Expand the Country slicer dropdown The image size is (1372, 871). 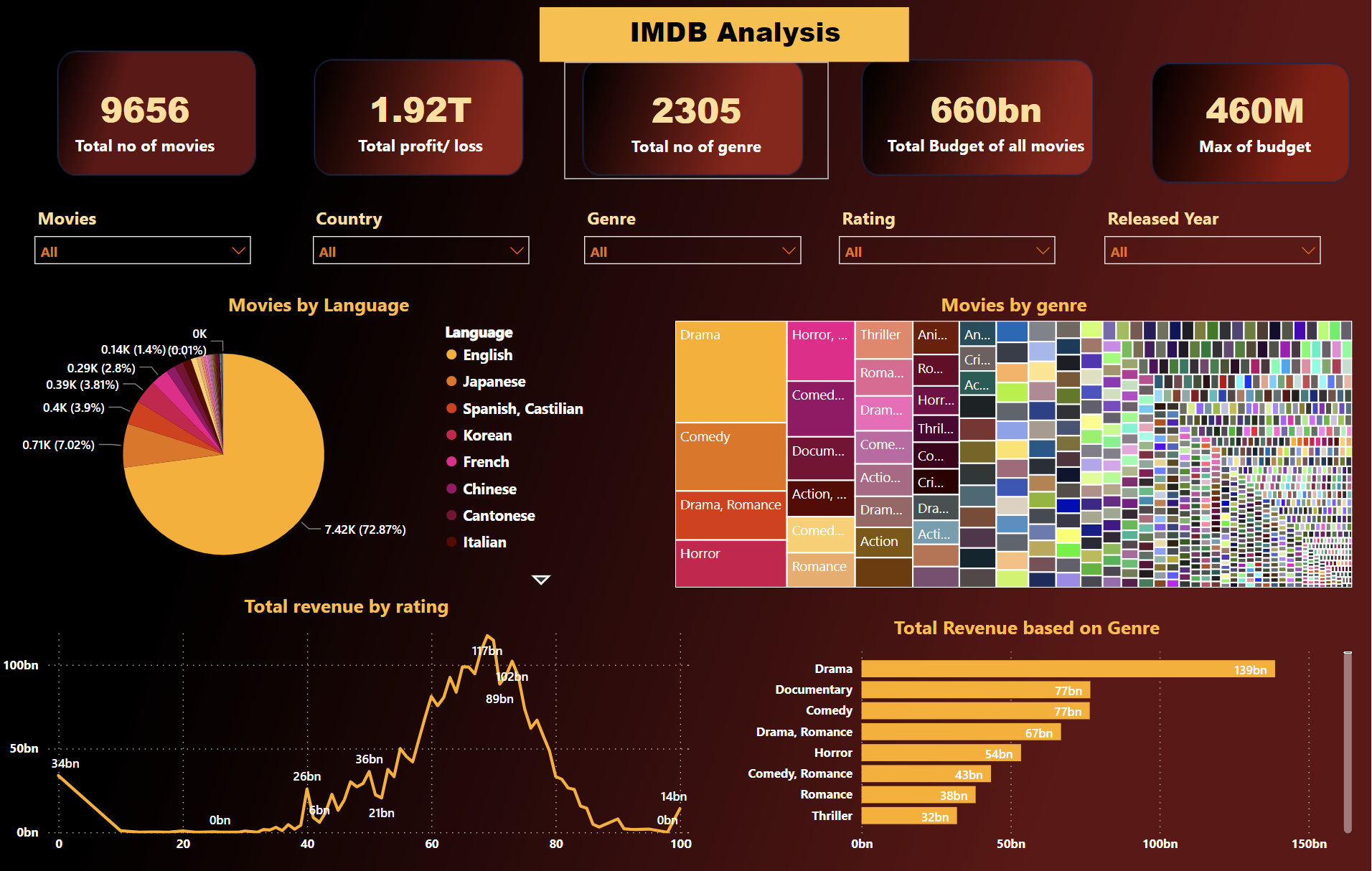[420, 251]
